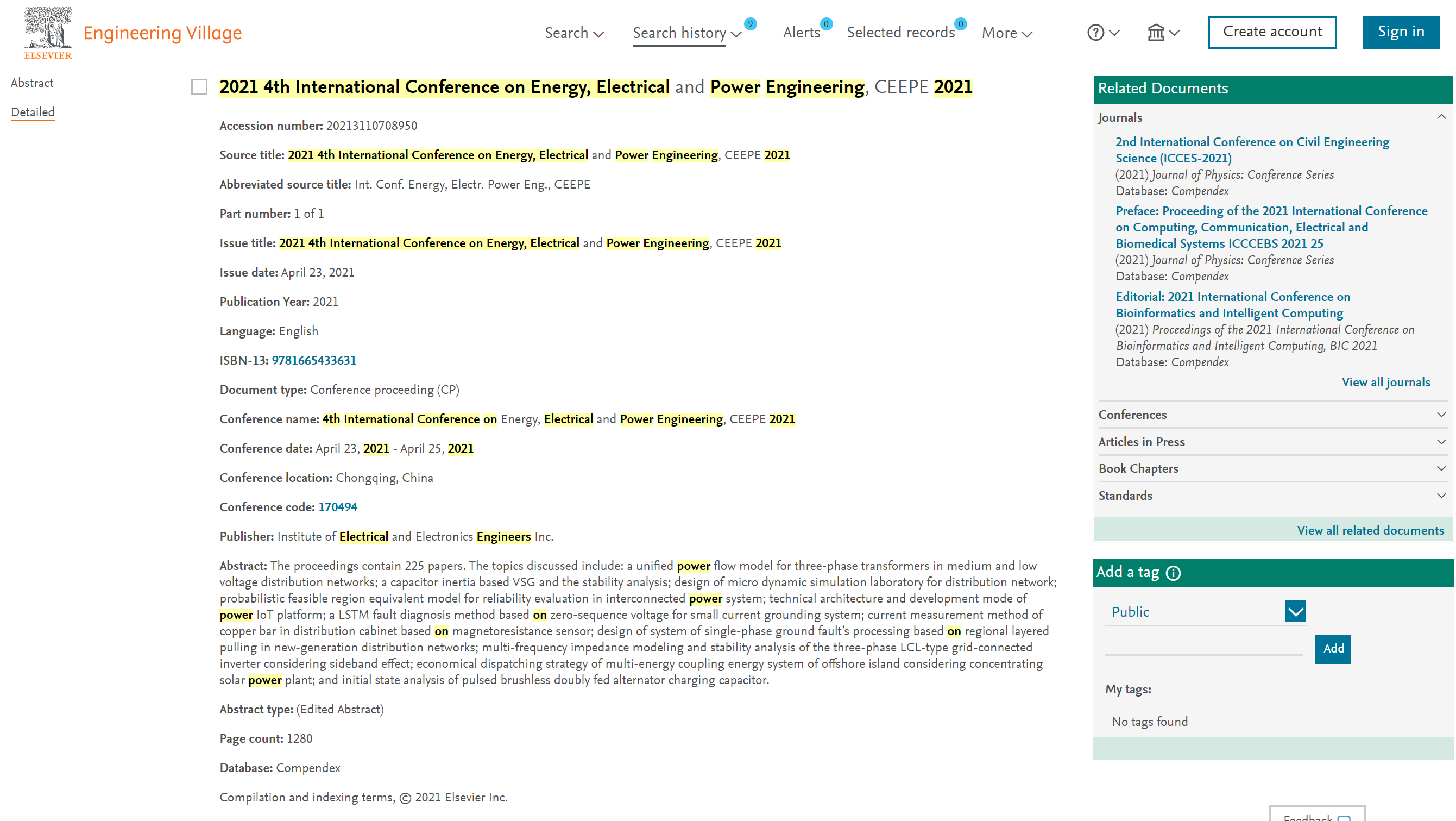The image size is (1456, 821).
Task: Switch to the Detailed view
Action: [x=32, y=112]
